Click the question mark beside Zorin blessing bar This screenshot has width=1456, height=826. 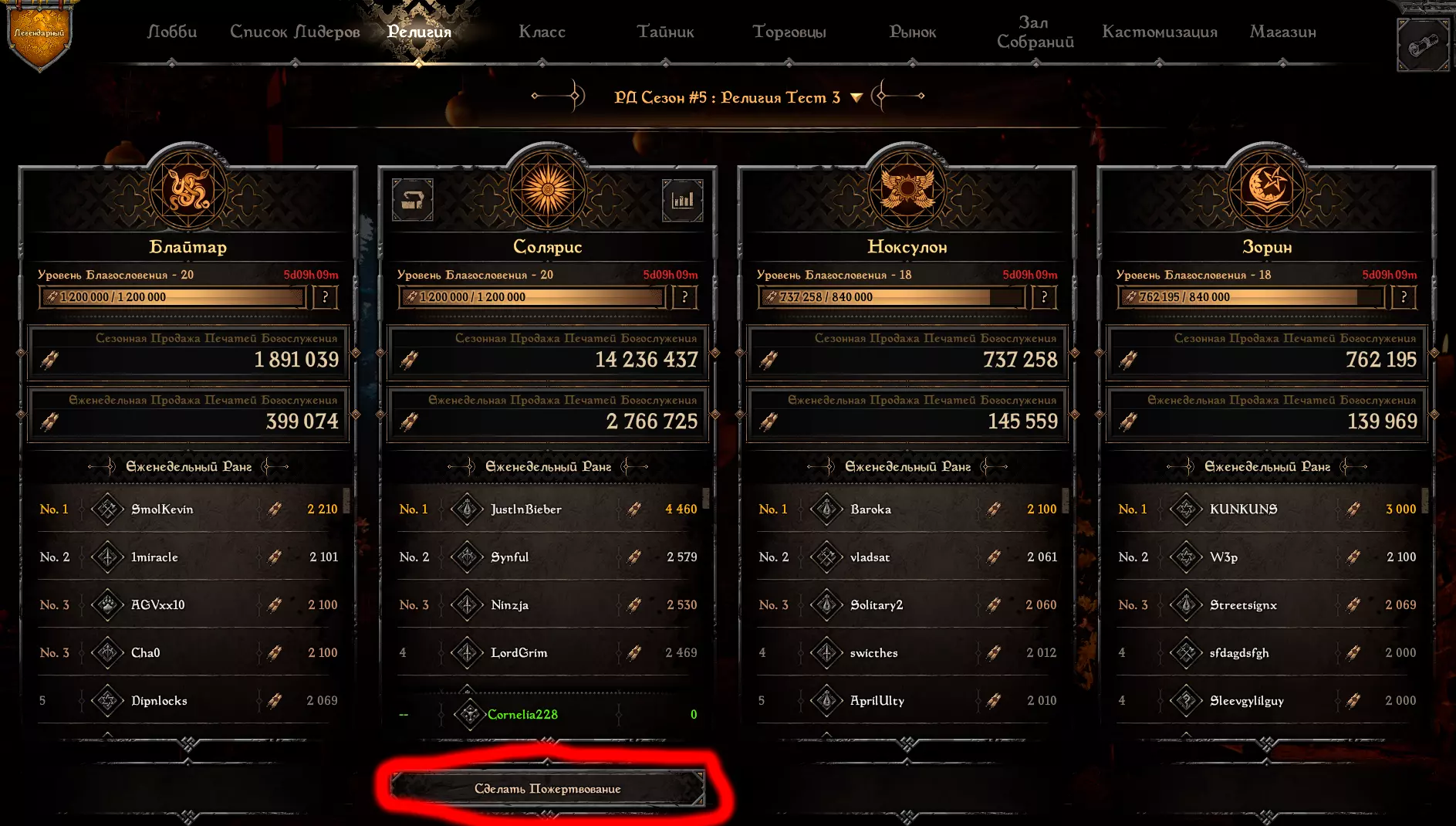pos(1404,297)
